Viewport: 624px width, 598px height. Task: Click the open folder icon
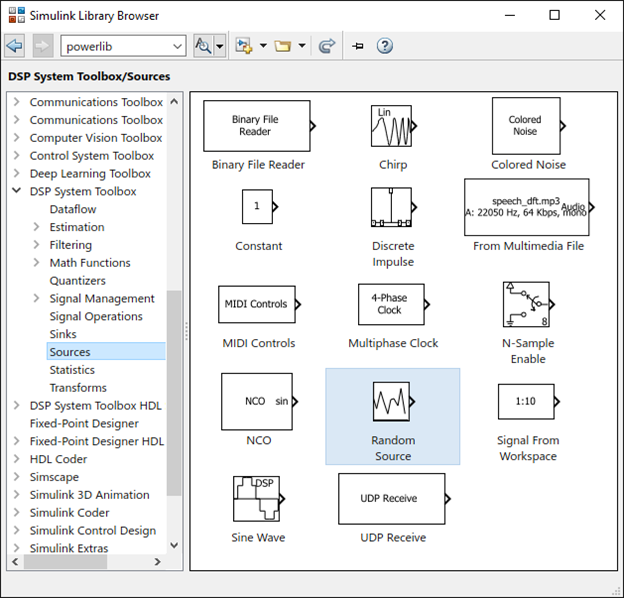(283, 46)
